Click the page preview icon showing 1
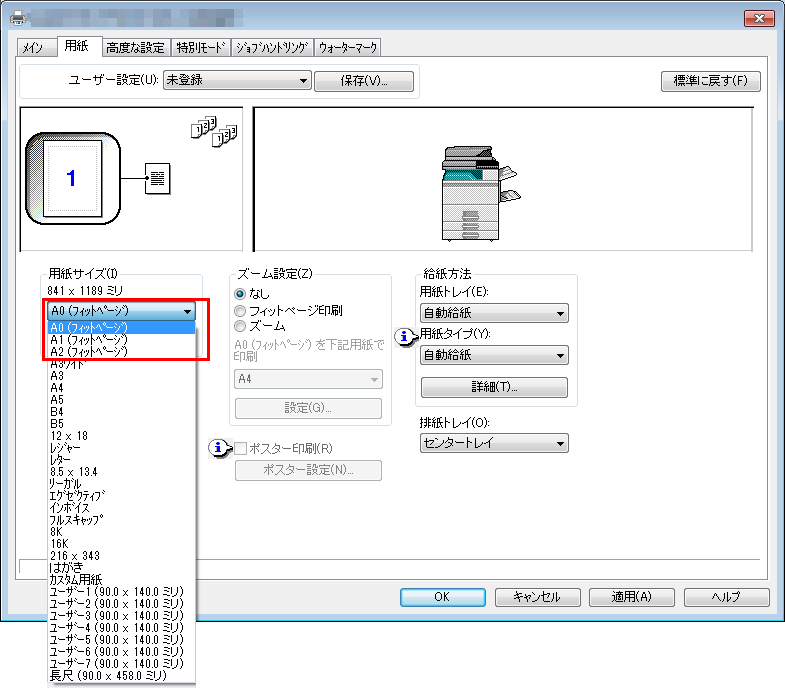785x688 pixels. (x=71, y=178)
